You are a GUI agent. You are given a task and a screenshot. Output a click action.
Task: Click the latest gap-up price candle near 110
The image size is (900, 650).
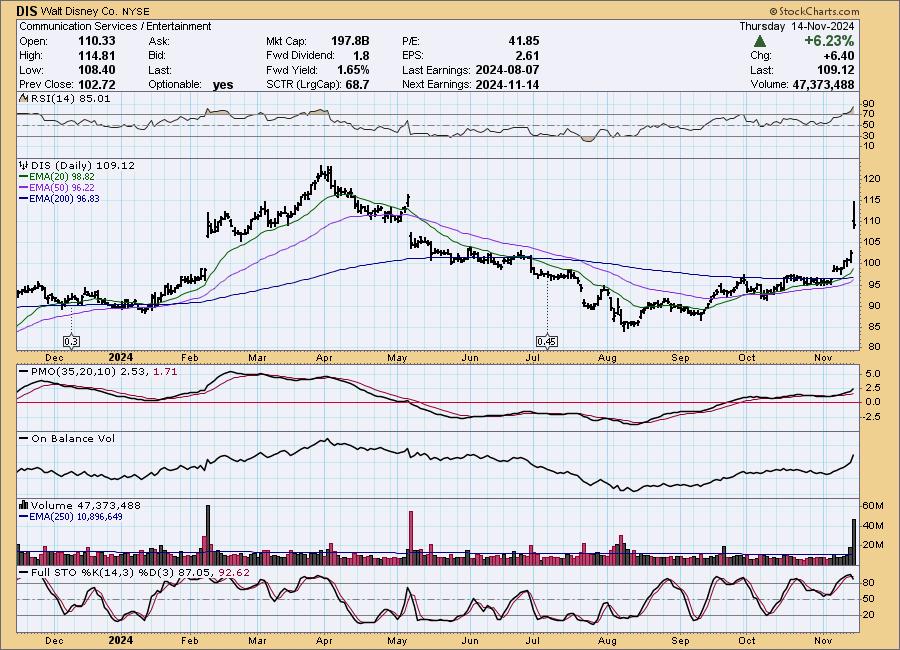[855, 215]
